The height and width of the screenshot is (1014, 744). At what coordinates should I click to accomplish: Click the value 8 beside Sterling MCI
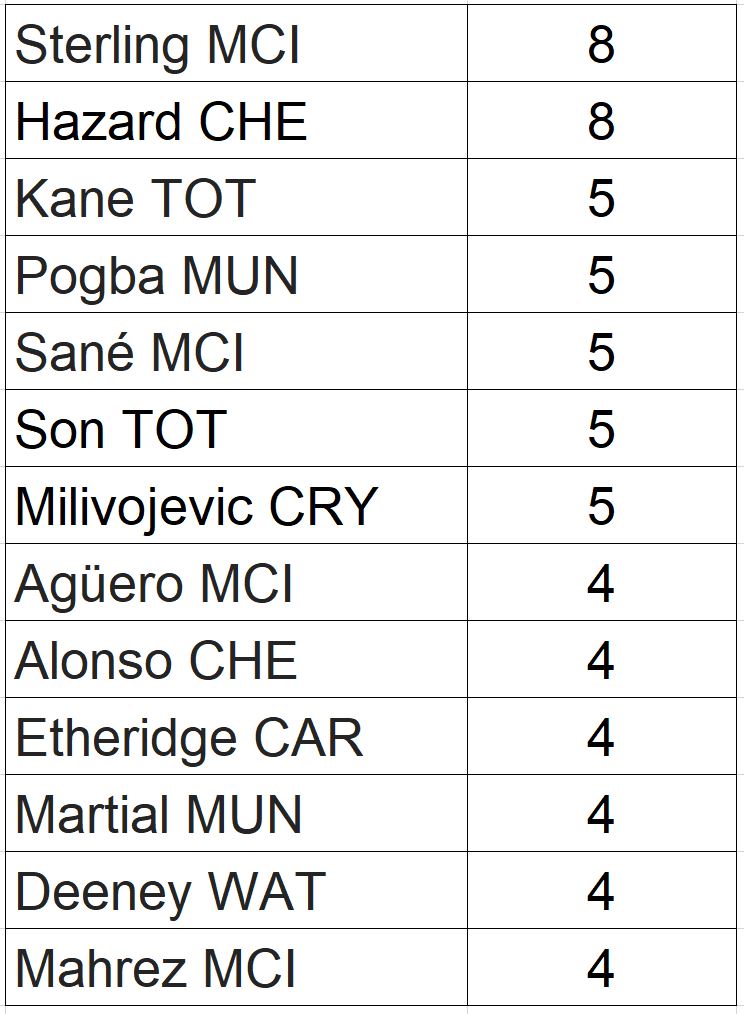point(601,45)
